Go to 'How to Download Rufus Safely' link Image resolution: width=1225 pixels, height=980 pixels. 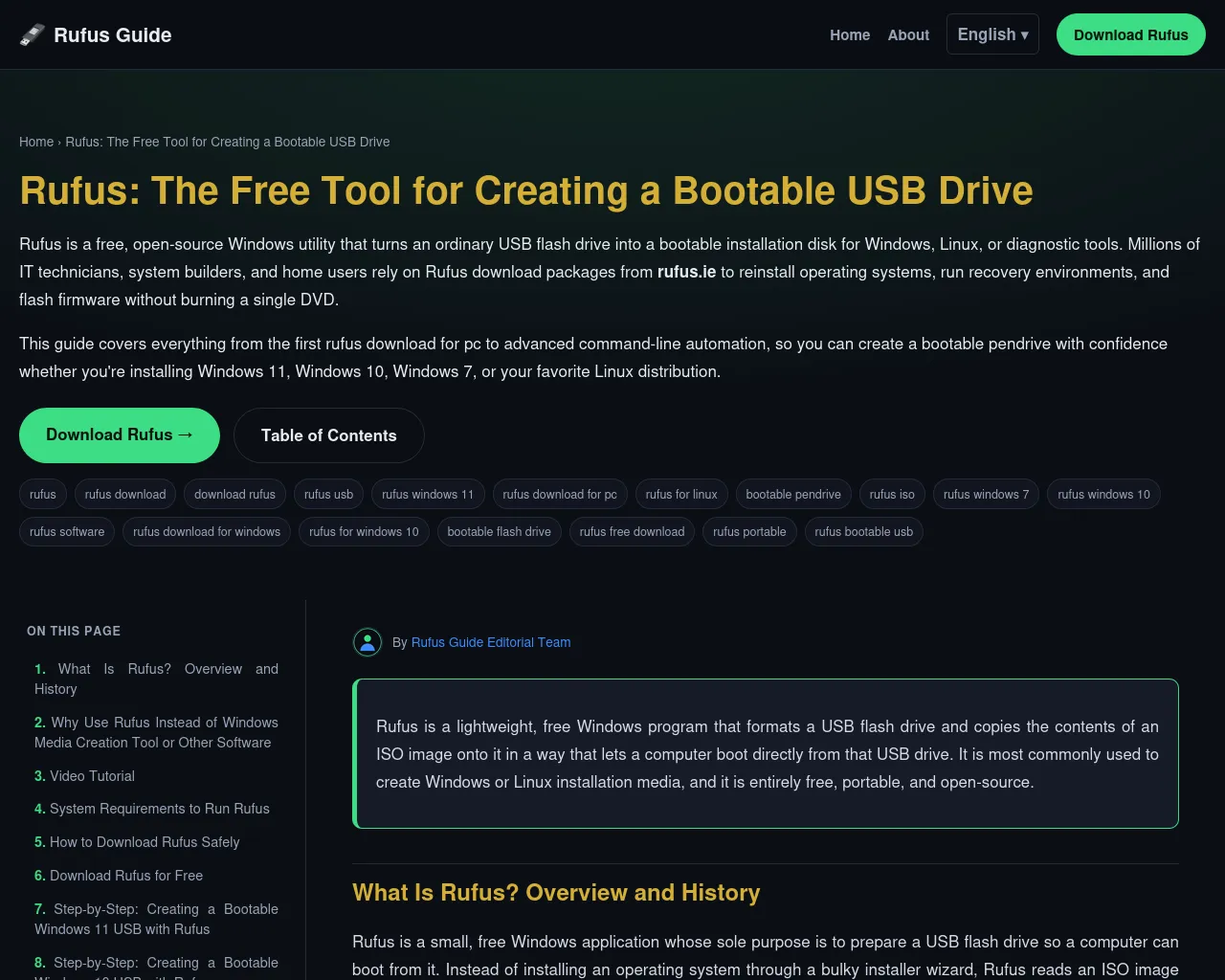pos(137,842)
